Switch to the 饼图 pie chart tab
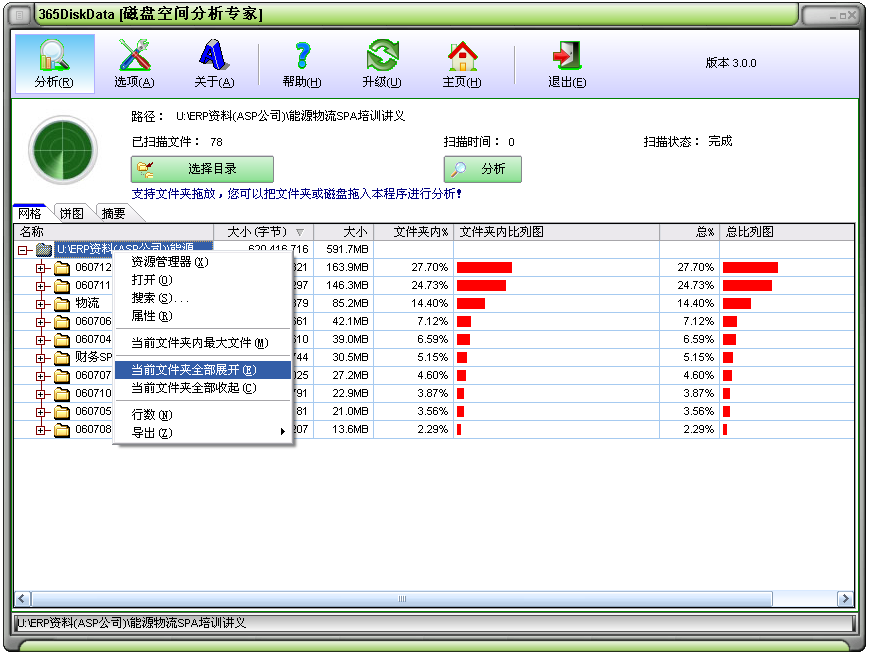874x656 pixels. 72,213
